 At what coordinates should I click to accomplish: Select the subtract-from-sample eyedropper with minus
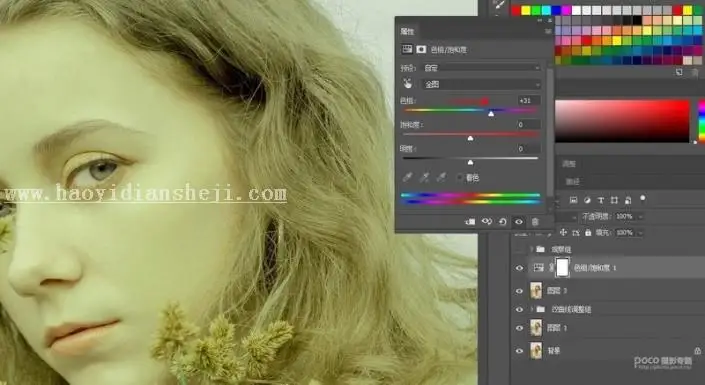(x=442, y=177)
